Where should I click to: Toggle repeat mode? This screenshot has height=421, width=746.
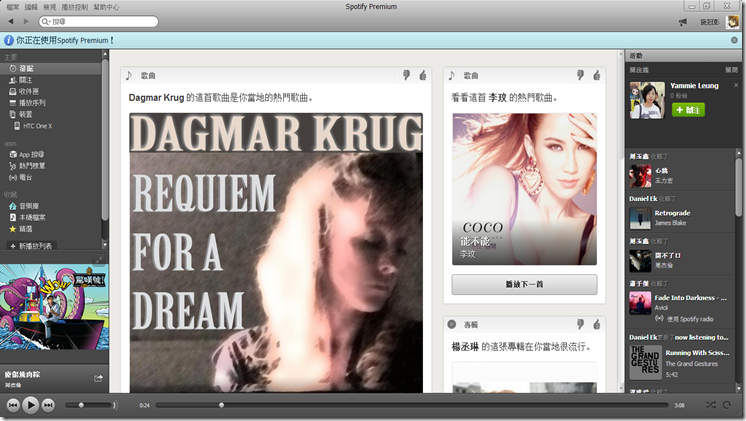[x=726, y=405]
